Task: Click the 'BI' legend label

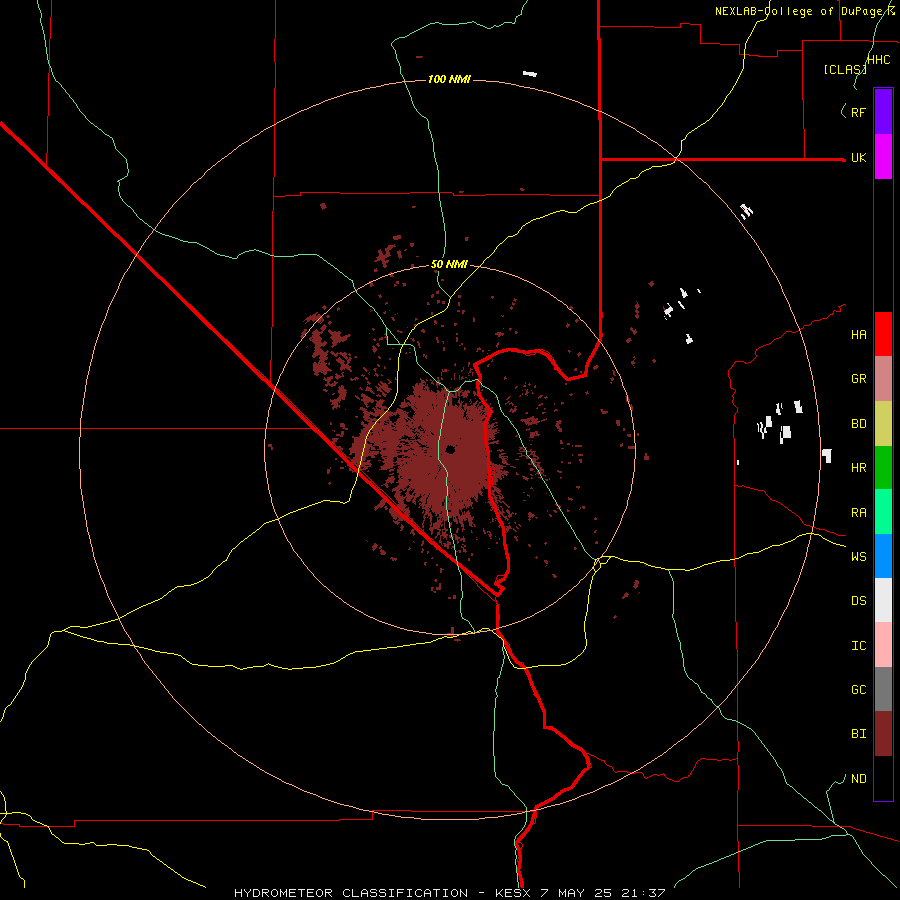Action: point(858,734)
